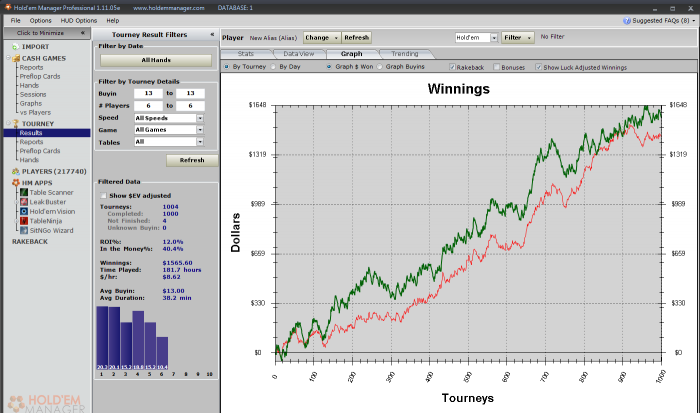Click the Click to Minimize label
This screenshot has height=413, width=700.
(40, 33)
